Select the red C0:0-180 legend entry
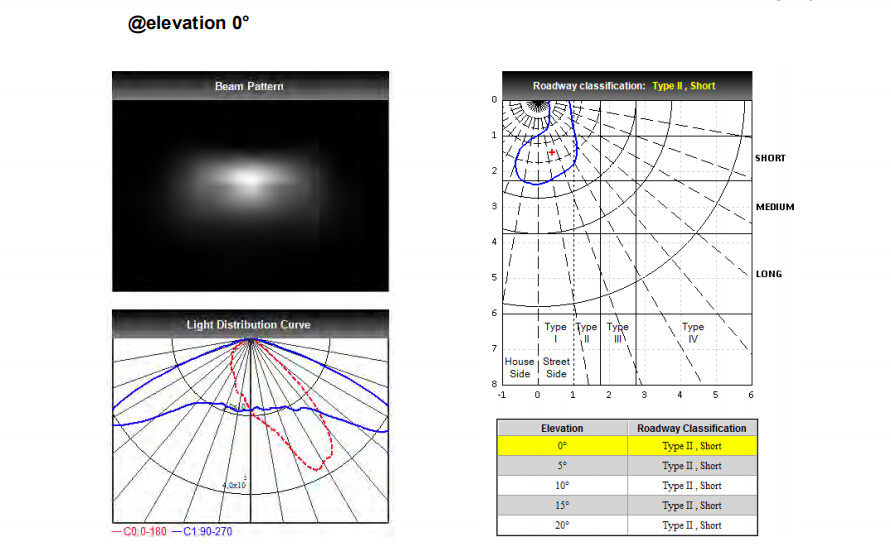 click(143, 532)
